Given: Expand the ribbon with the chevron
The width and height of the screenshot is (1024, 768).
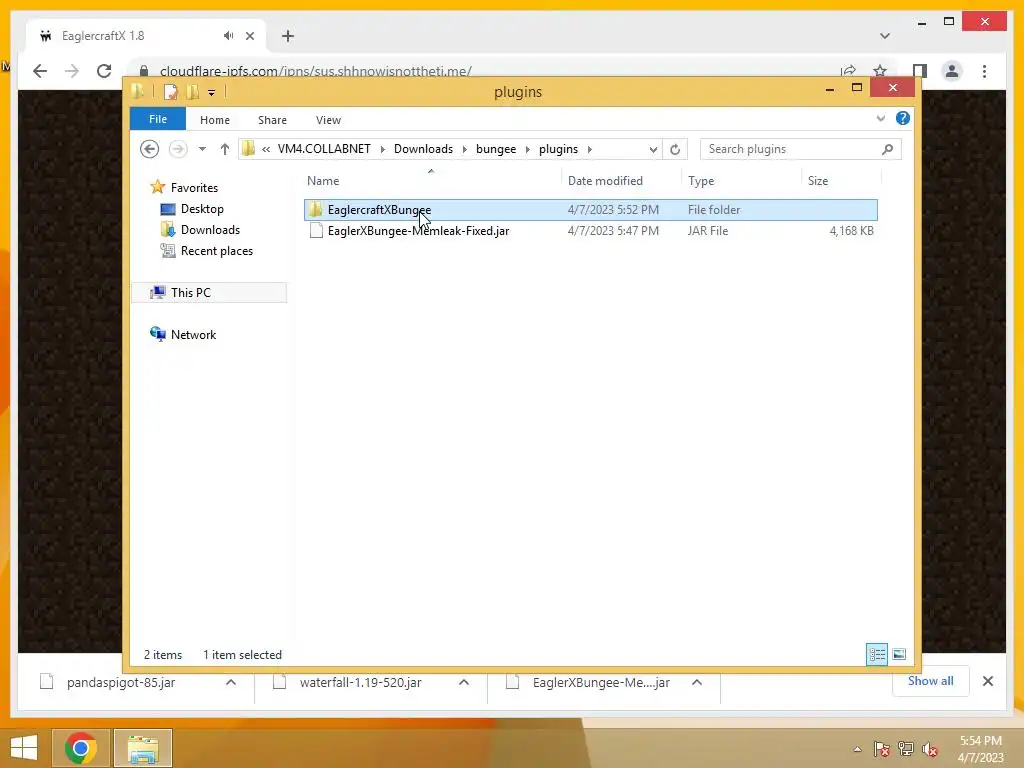Looking at the screenshot, I should 880,118.
